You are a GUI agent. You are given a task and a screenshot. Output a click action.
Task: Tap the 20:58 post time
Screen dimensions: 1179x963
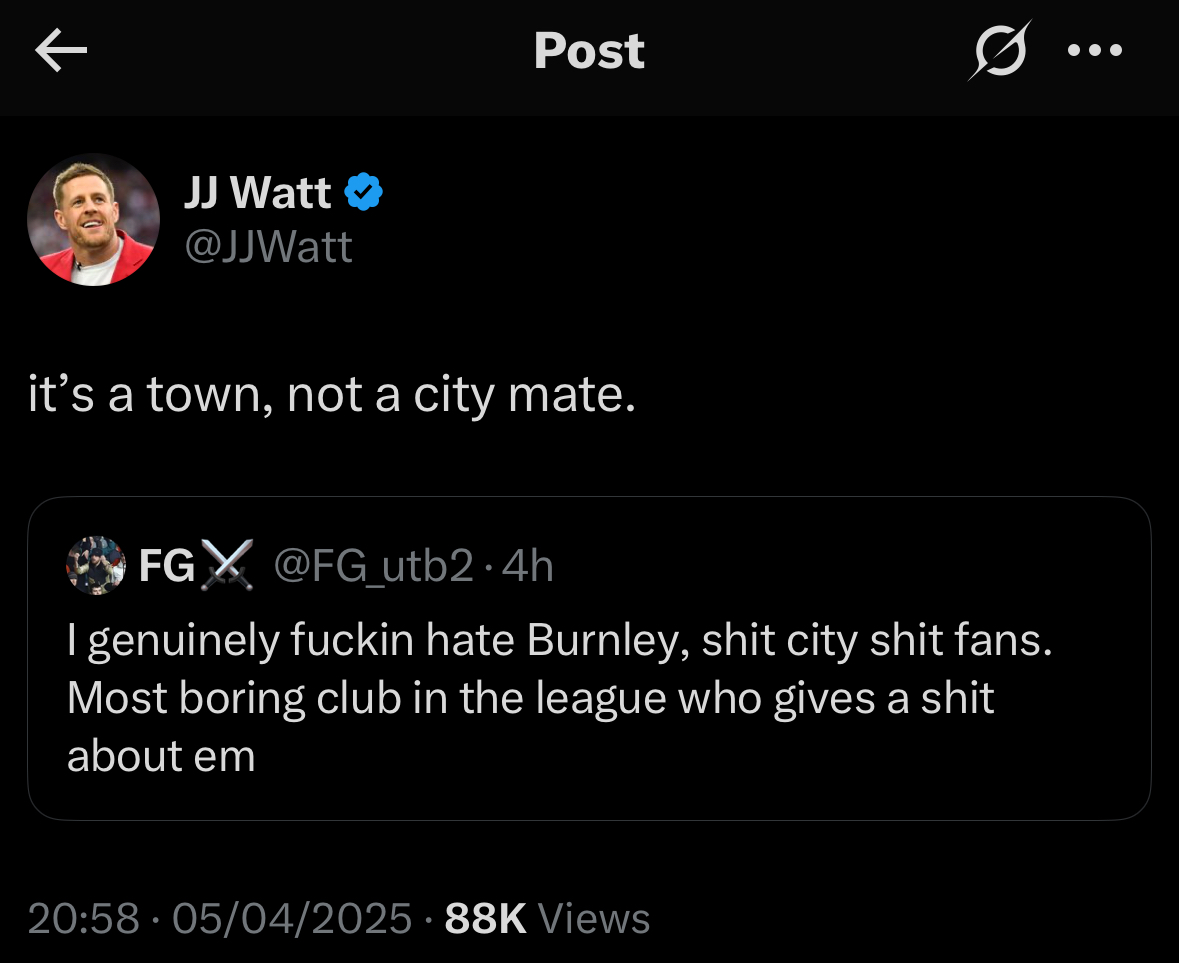click(x=83, y=918)
